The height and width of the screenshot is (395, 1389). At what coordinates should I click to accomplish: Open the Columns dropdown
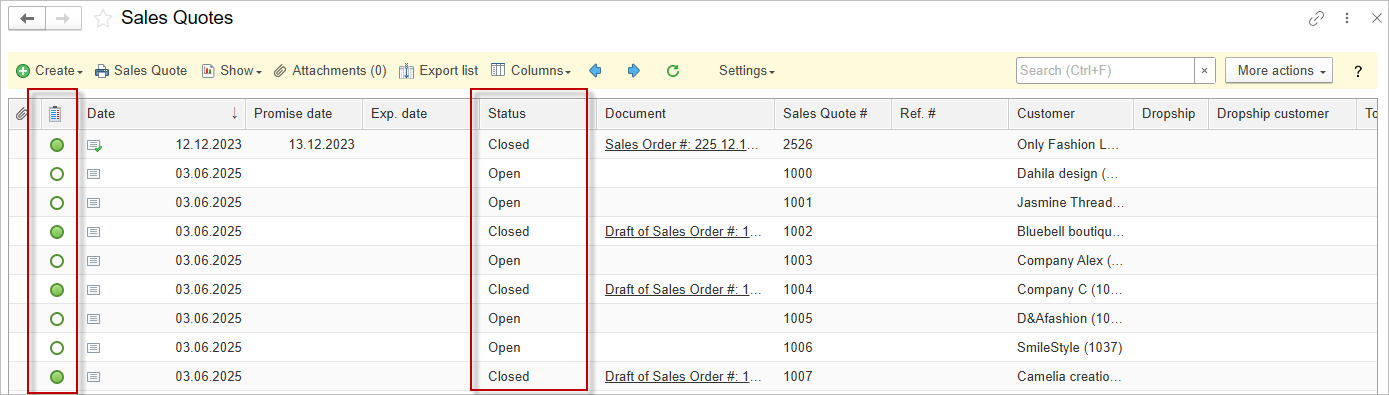pyautogui.click(x=531, y=71)
